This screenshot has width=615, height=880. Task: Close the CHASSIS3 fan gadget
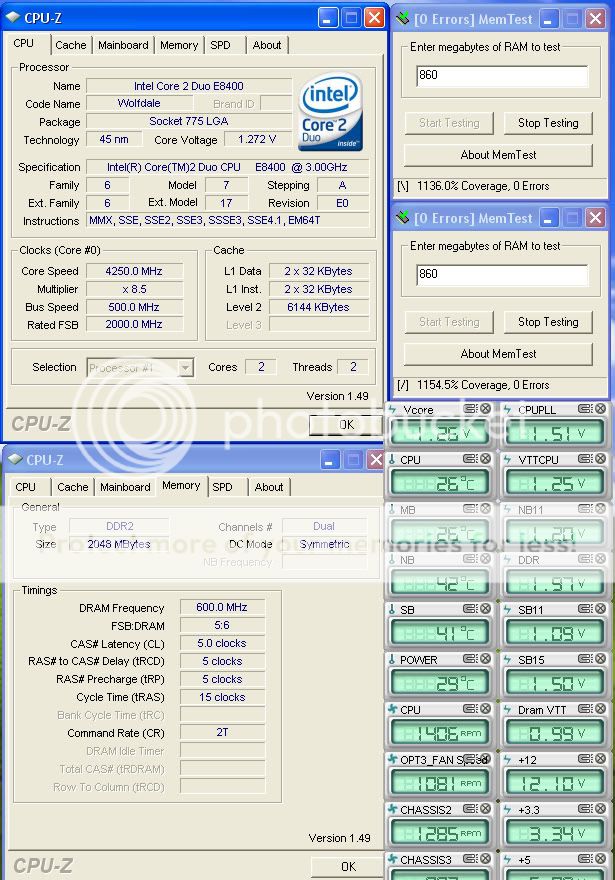tap(485, 858)
